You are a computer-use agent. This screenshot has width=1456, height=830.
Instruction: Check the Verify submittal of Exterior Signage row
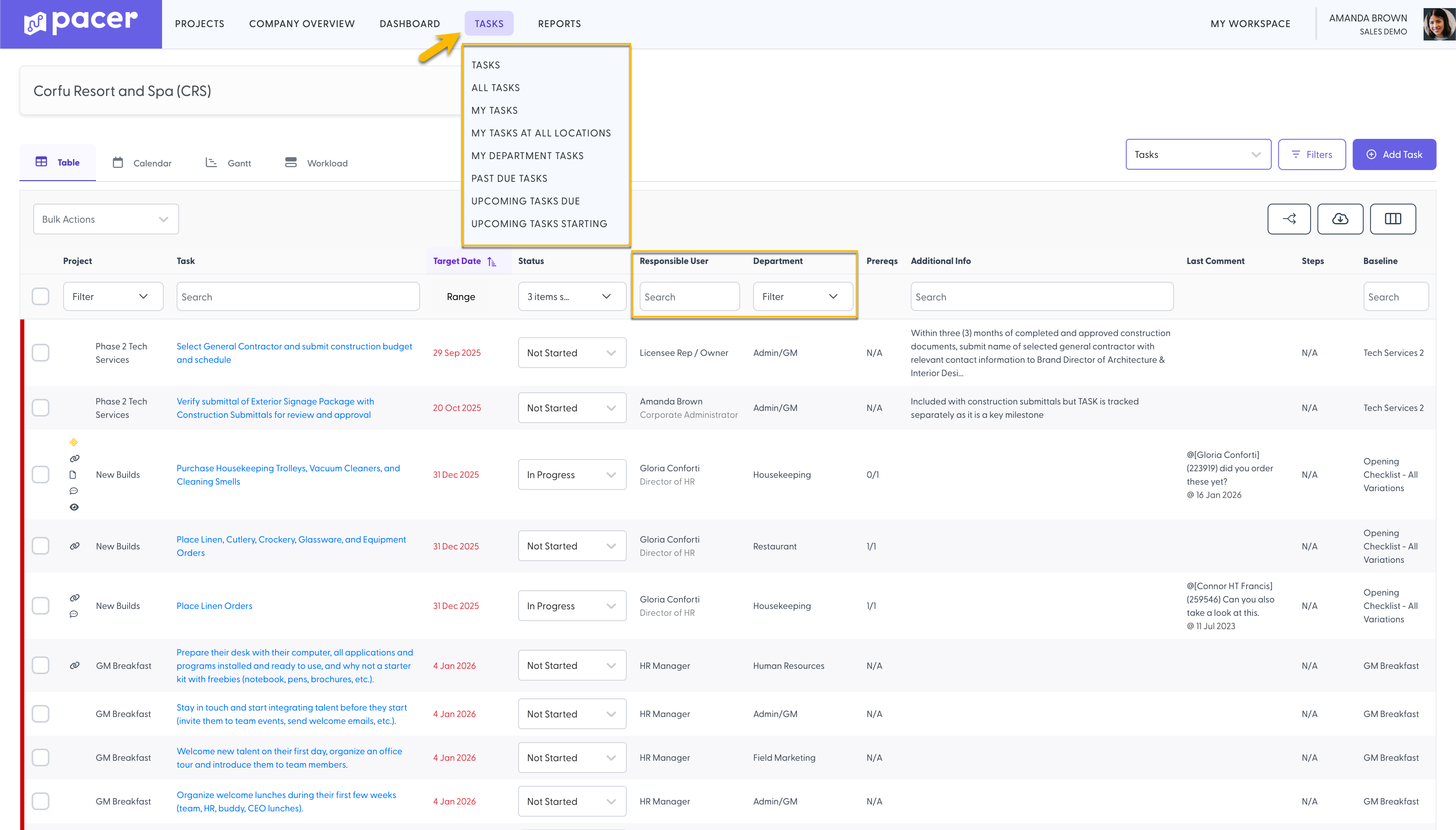41,408
